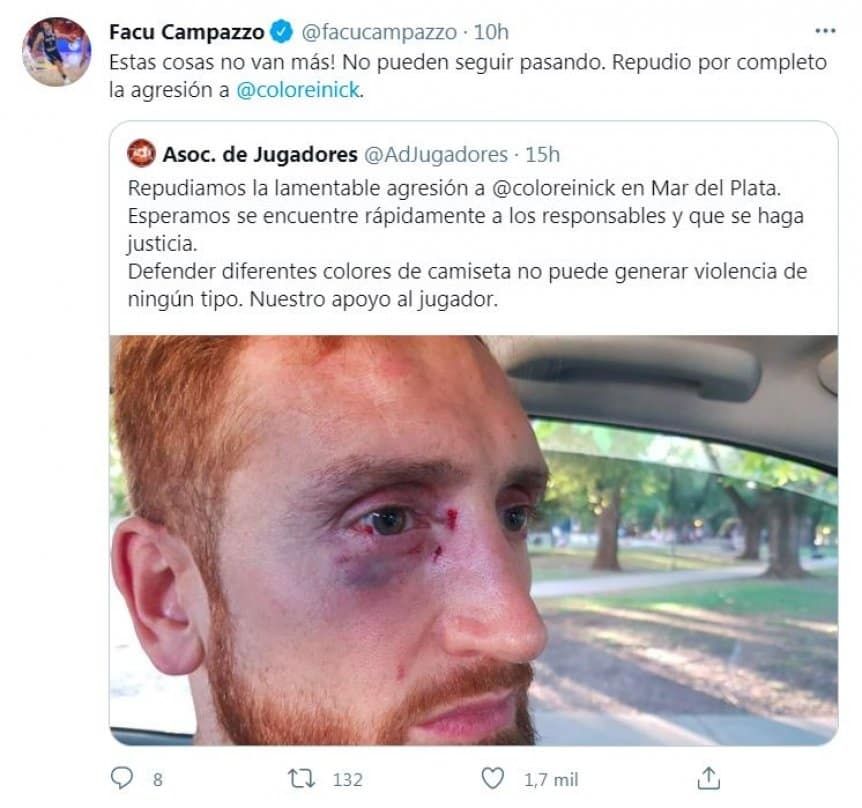This screenshot has height=808, width=862.
Task: Open the reply comment icon
Action: coord(121,778)
